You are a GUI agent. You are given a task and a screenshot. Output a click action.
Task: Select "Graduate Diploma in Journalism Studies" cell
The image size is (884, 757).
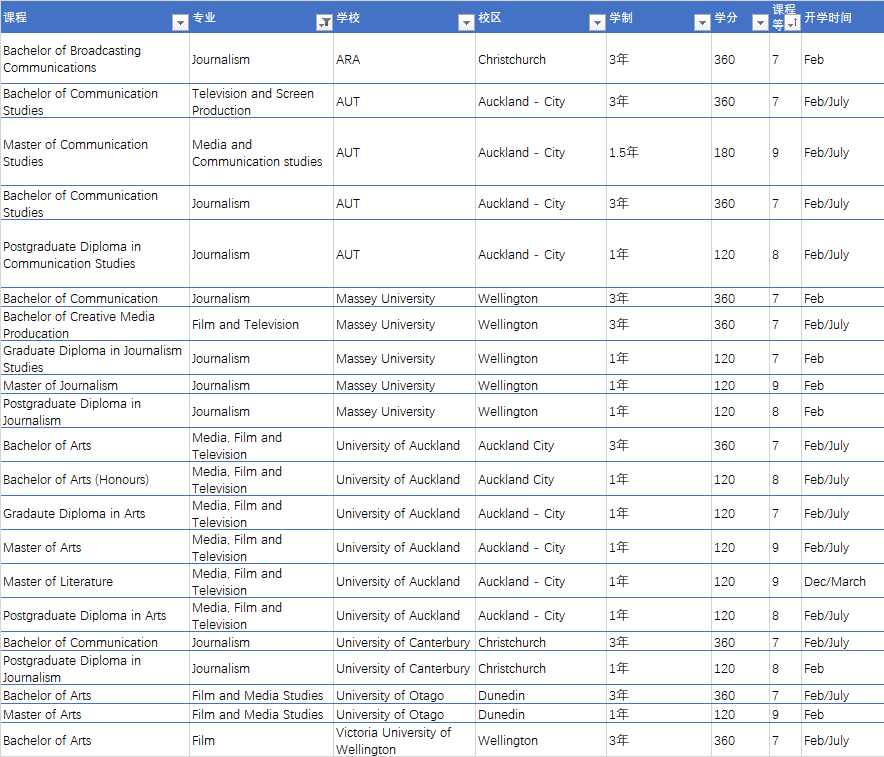point(95,358)
